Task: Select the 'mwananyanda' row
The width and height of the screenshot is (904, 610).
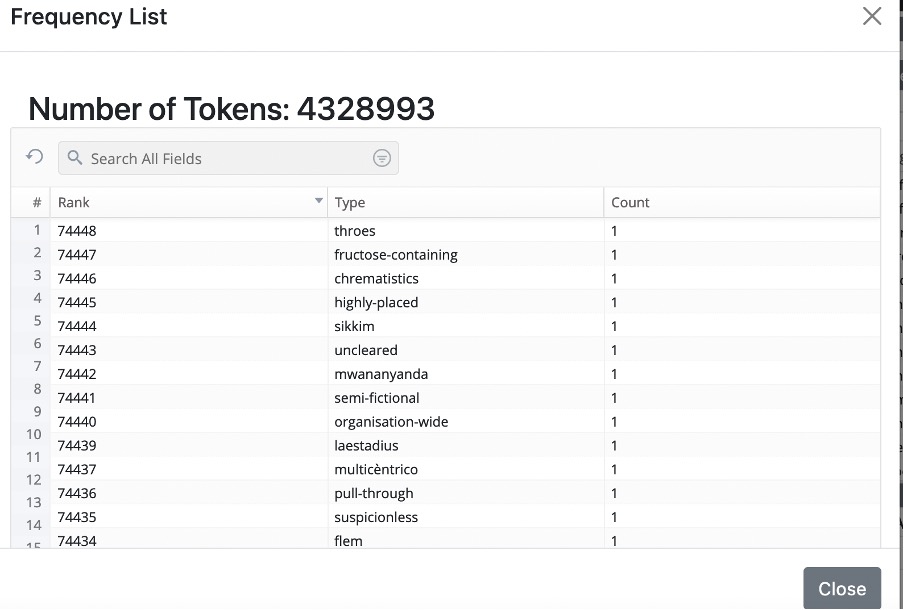Action: coord(381,374)
